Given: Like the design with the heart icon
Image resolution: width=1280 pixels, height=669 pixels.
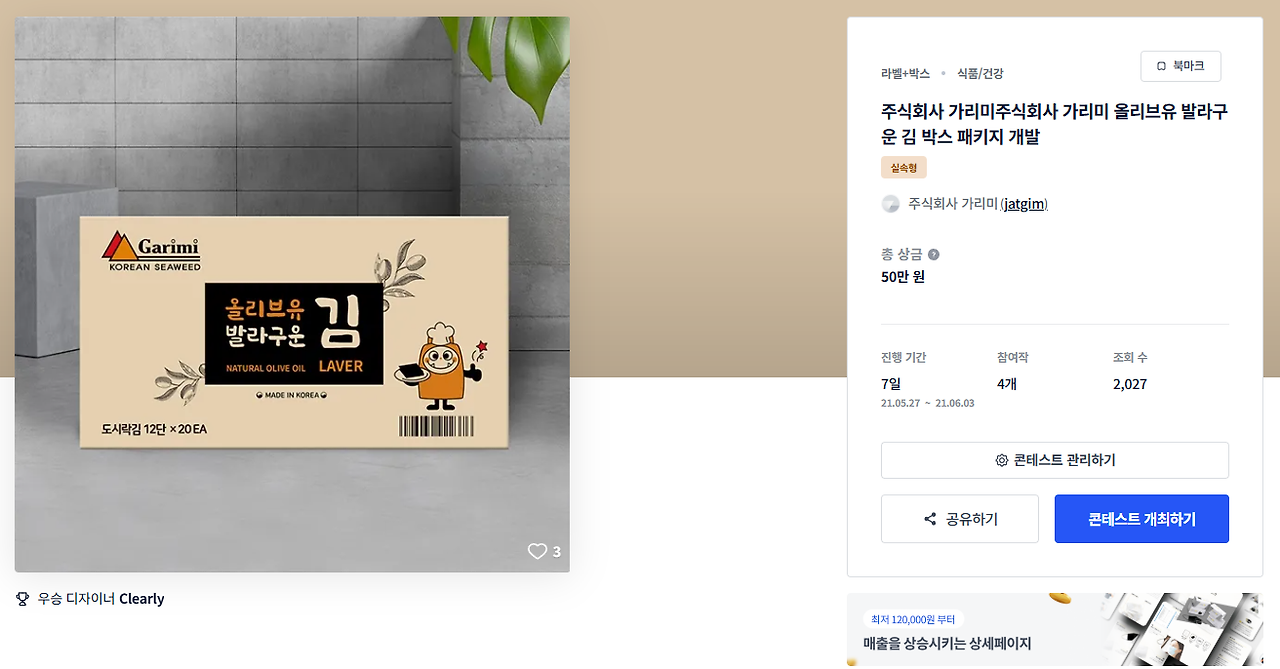Looking at the screenshot, I should [537, 551].
